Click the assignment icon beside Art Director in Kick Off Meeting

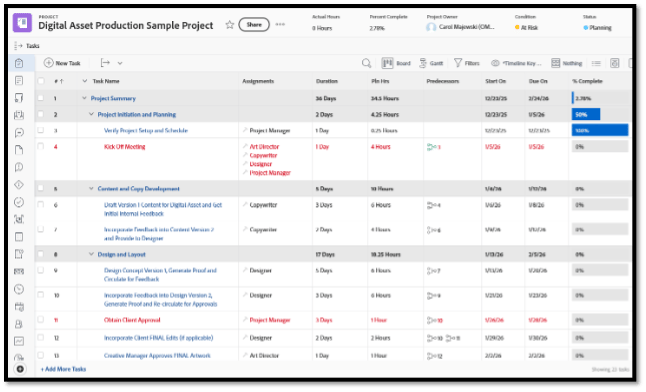pos(245,146)
